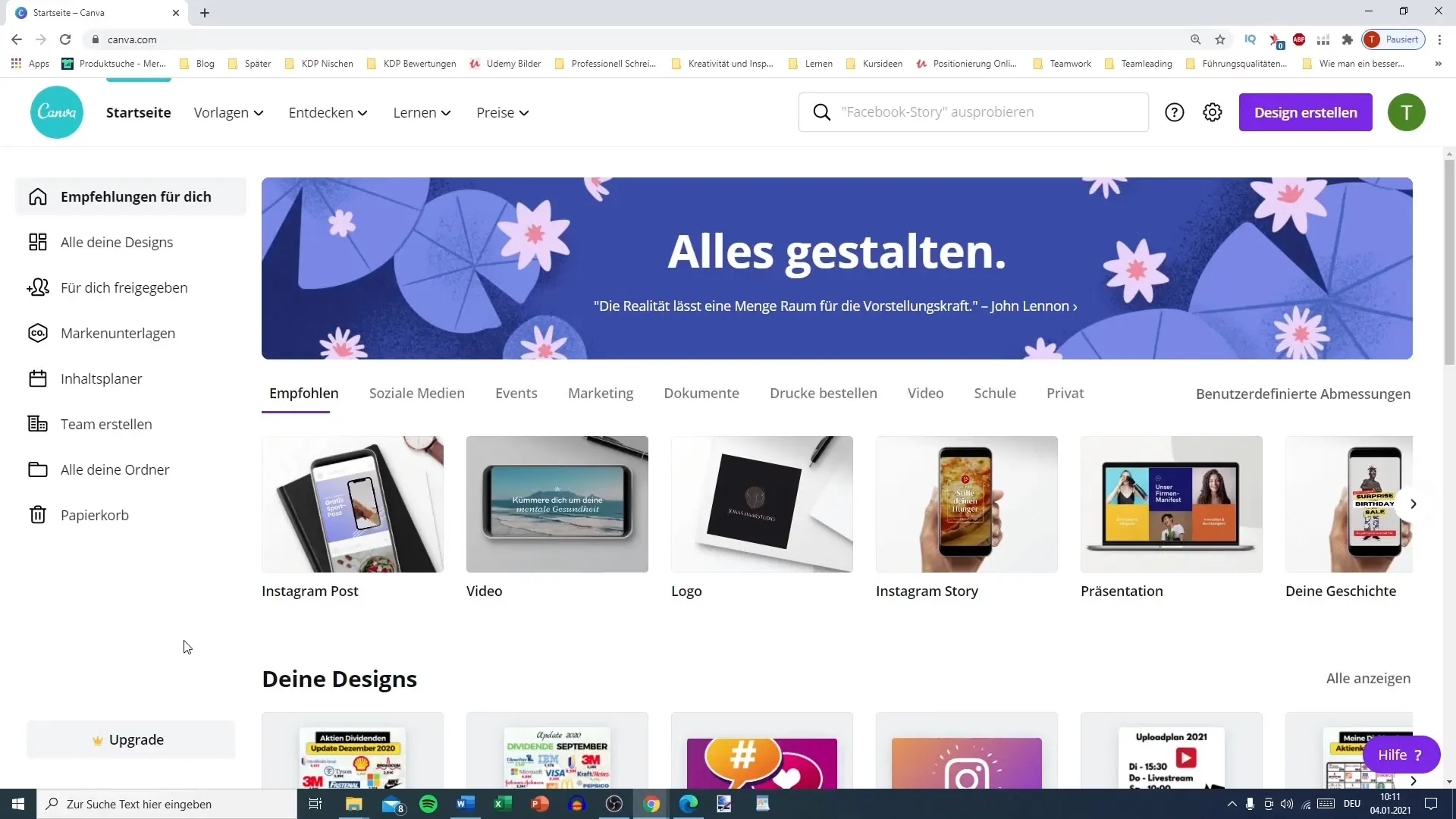Open the zoom magnifier icon in the address bar

[x=1196, y=39]
